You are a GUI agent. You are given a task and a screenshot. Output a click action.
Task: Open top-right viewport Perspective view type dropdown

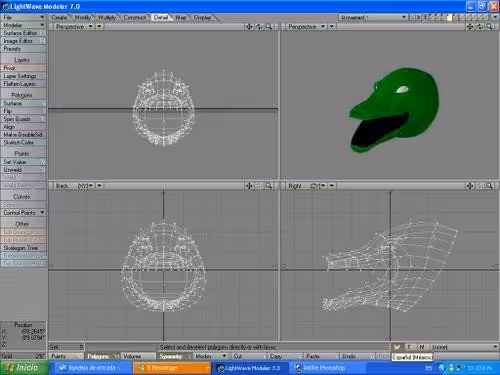pos(306,27)
